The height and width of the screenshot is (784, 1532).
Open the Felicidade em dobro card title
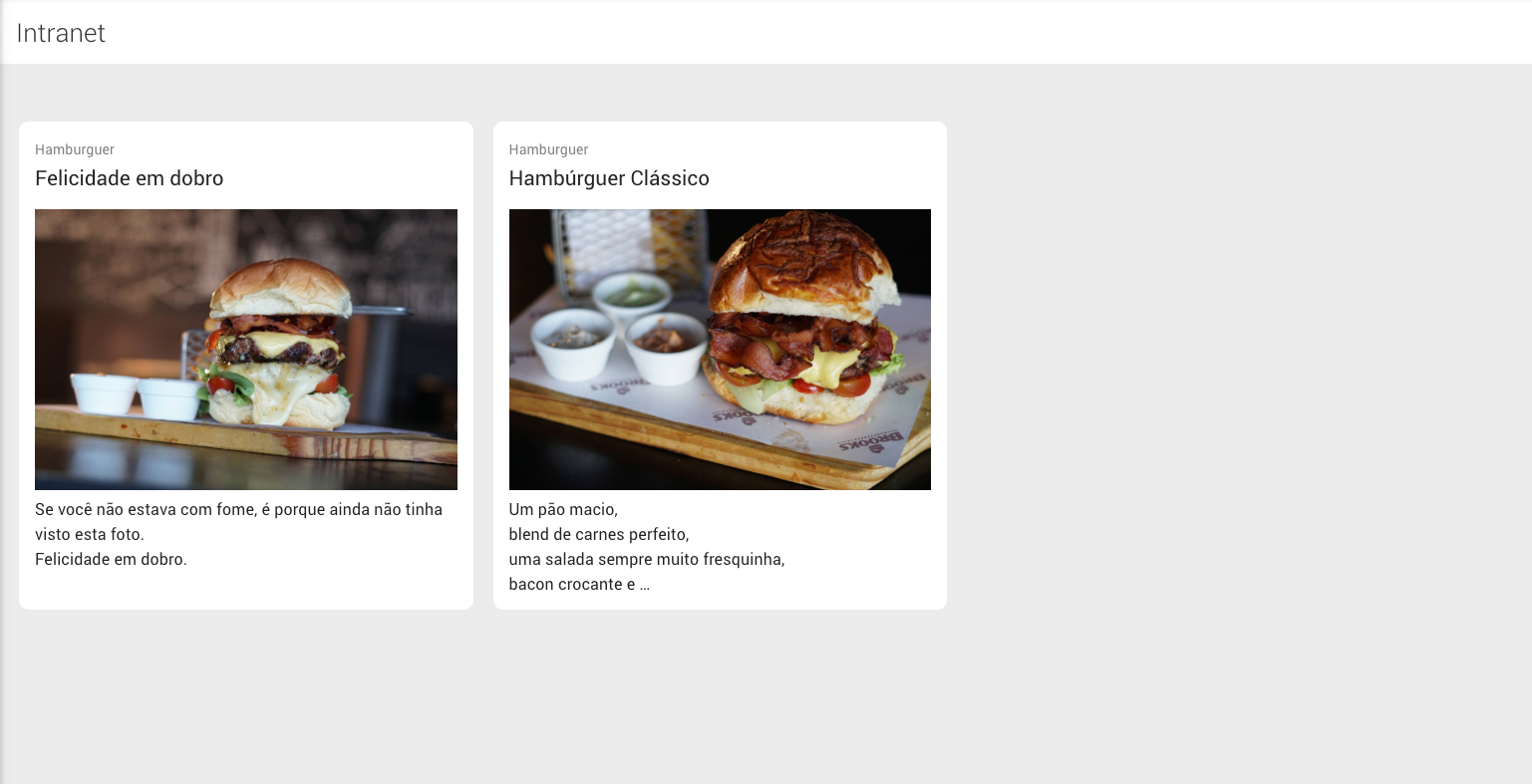tap(130, 178)
